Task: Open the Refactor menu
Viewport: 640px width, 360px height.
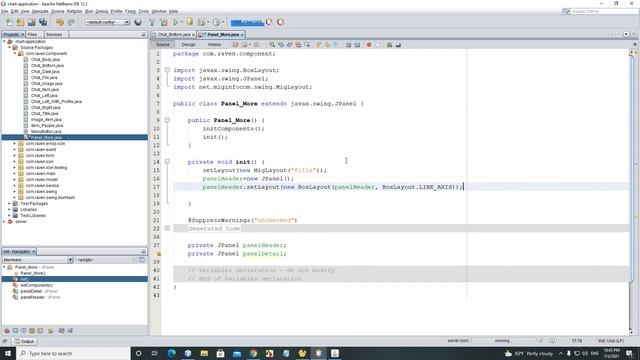Action: tap(74, 11)
